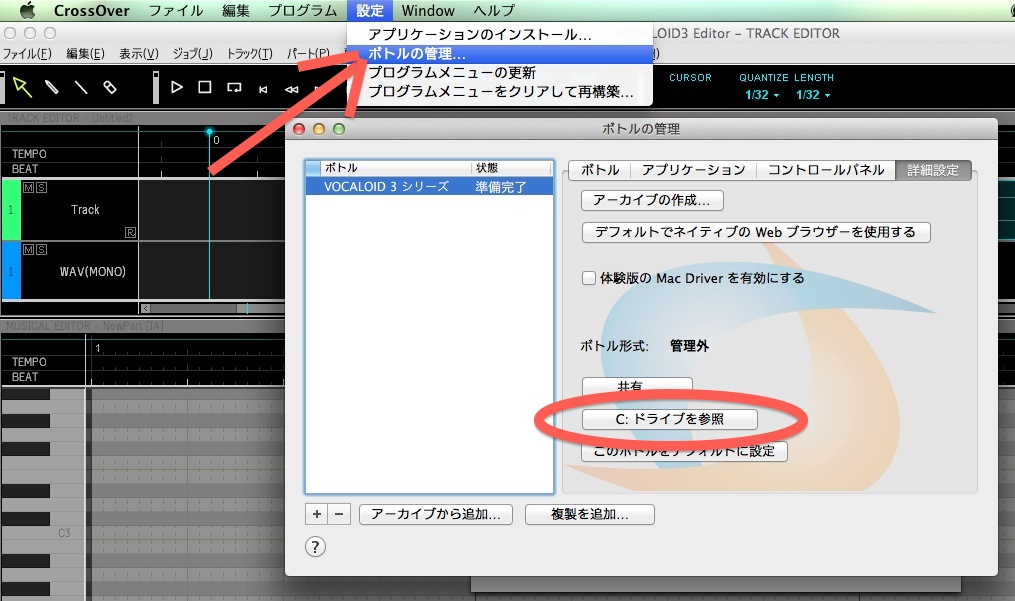This screenshot has height=601, width=1015.
Task: Open VOCALOID トラック(T) menu
Action: (x=249, y=54)
